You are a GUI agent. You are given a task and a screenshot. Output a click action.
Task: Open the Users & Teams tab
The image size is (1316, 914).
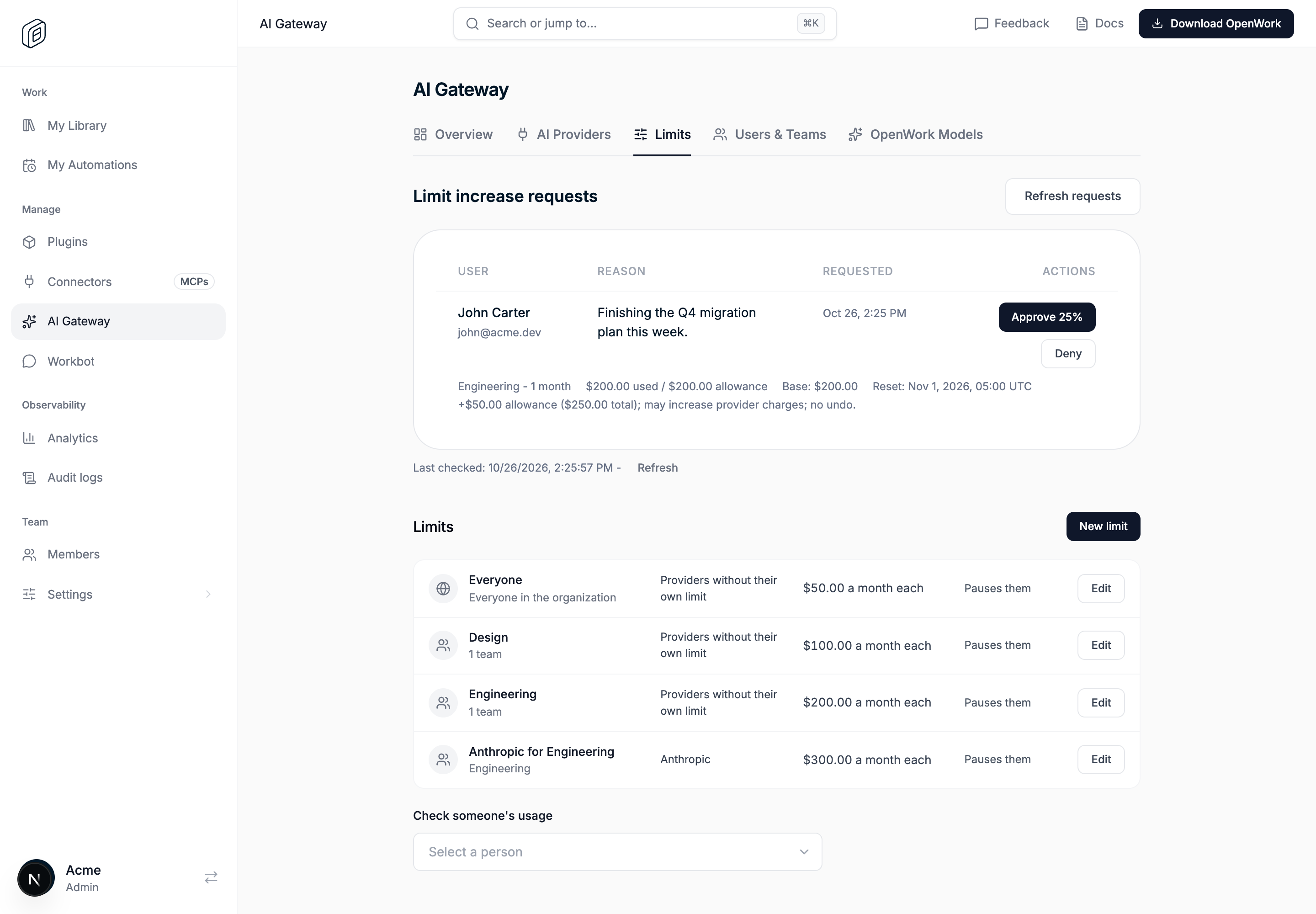point(769,134)
